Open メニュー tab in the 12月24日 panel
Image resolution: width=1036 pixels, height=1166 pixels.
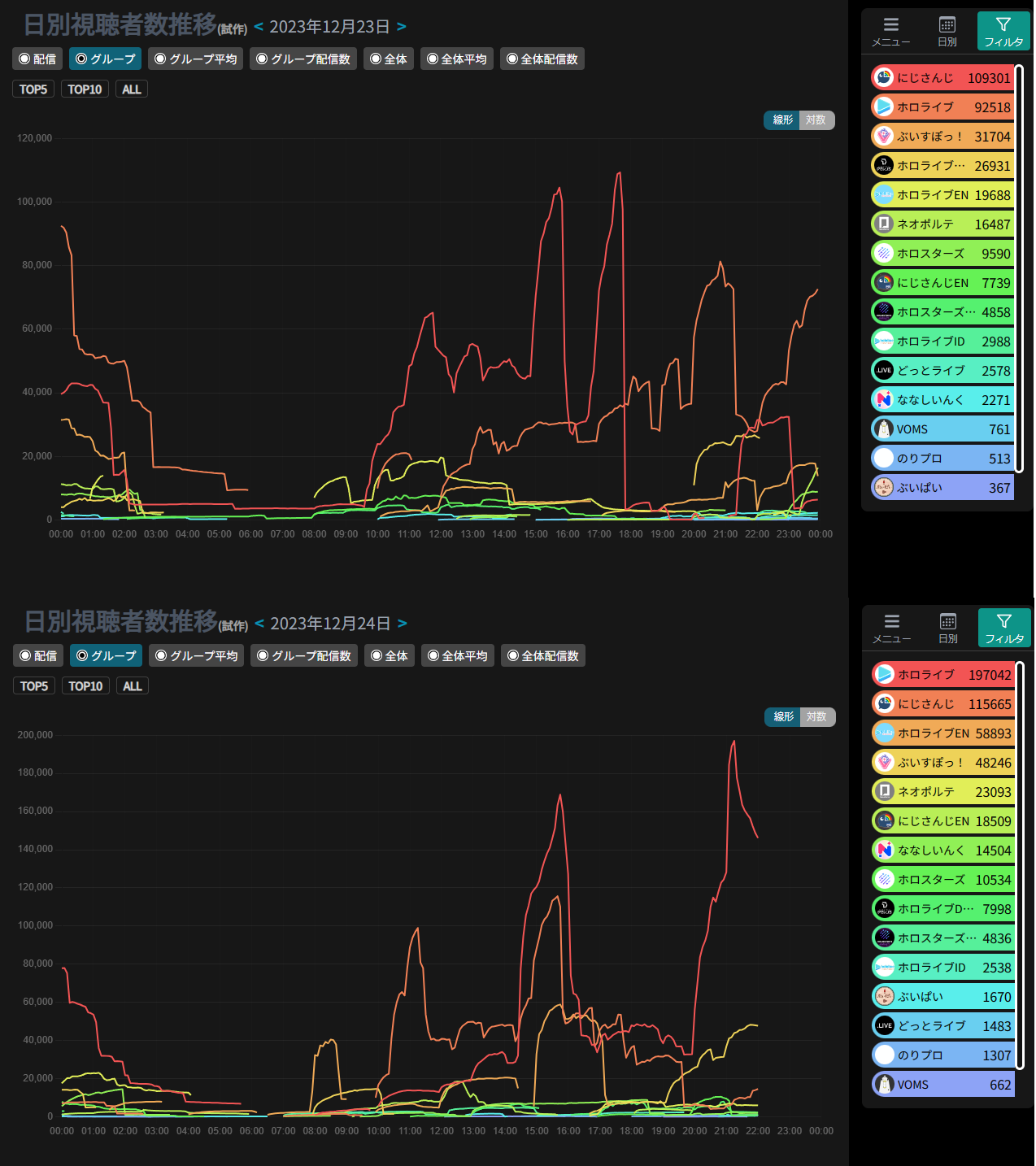[x=892, y=628]
